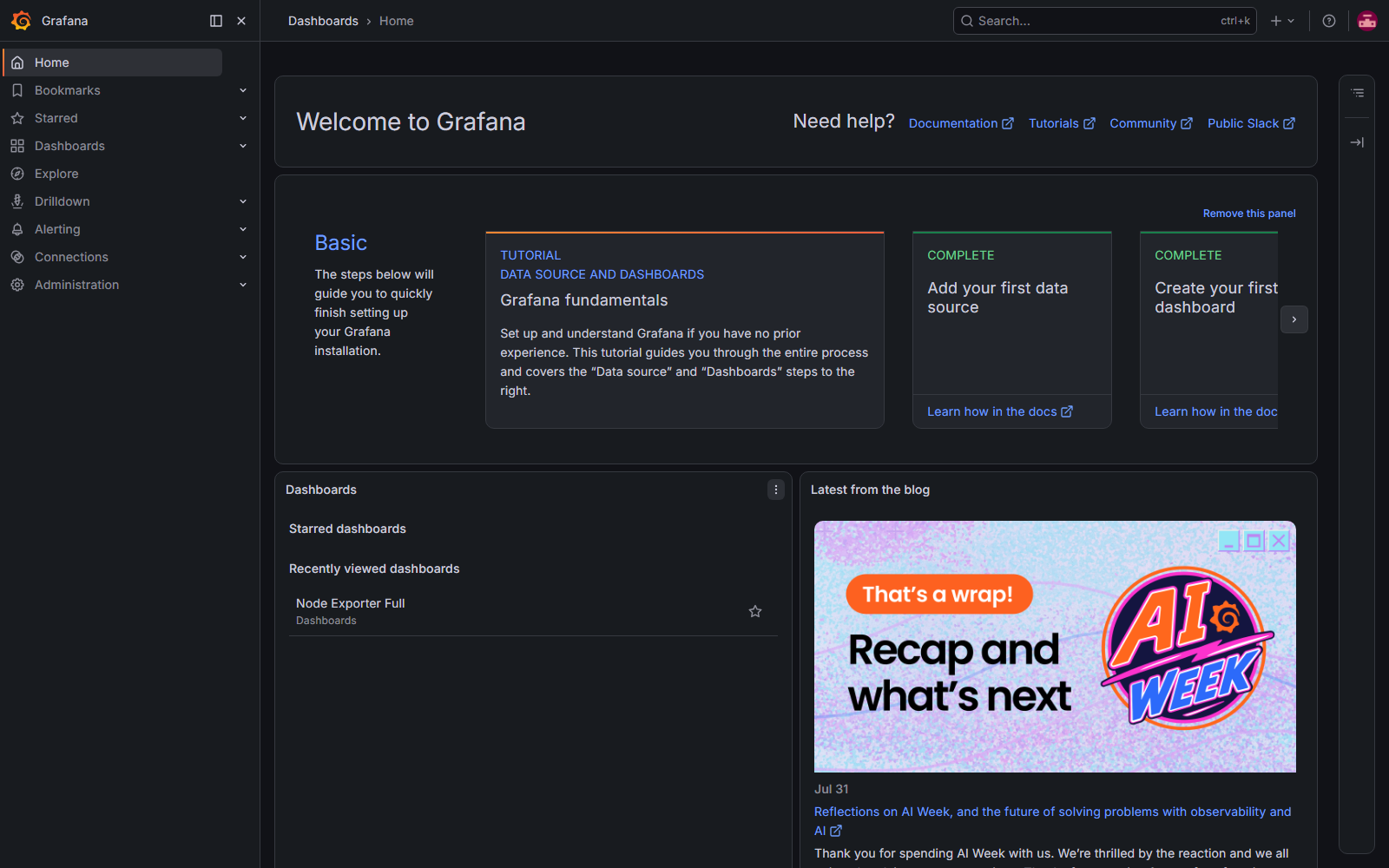The image size is (1389, 868).
Task: Star the Node Exporter Full dashboard
Action: [755, 611]
